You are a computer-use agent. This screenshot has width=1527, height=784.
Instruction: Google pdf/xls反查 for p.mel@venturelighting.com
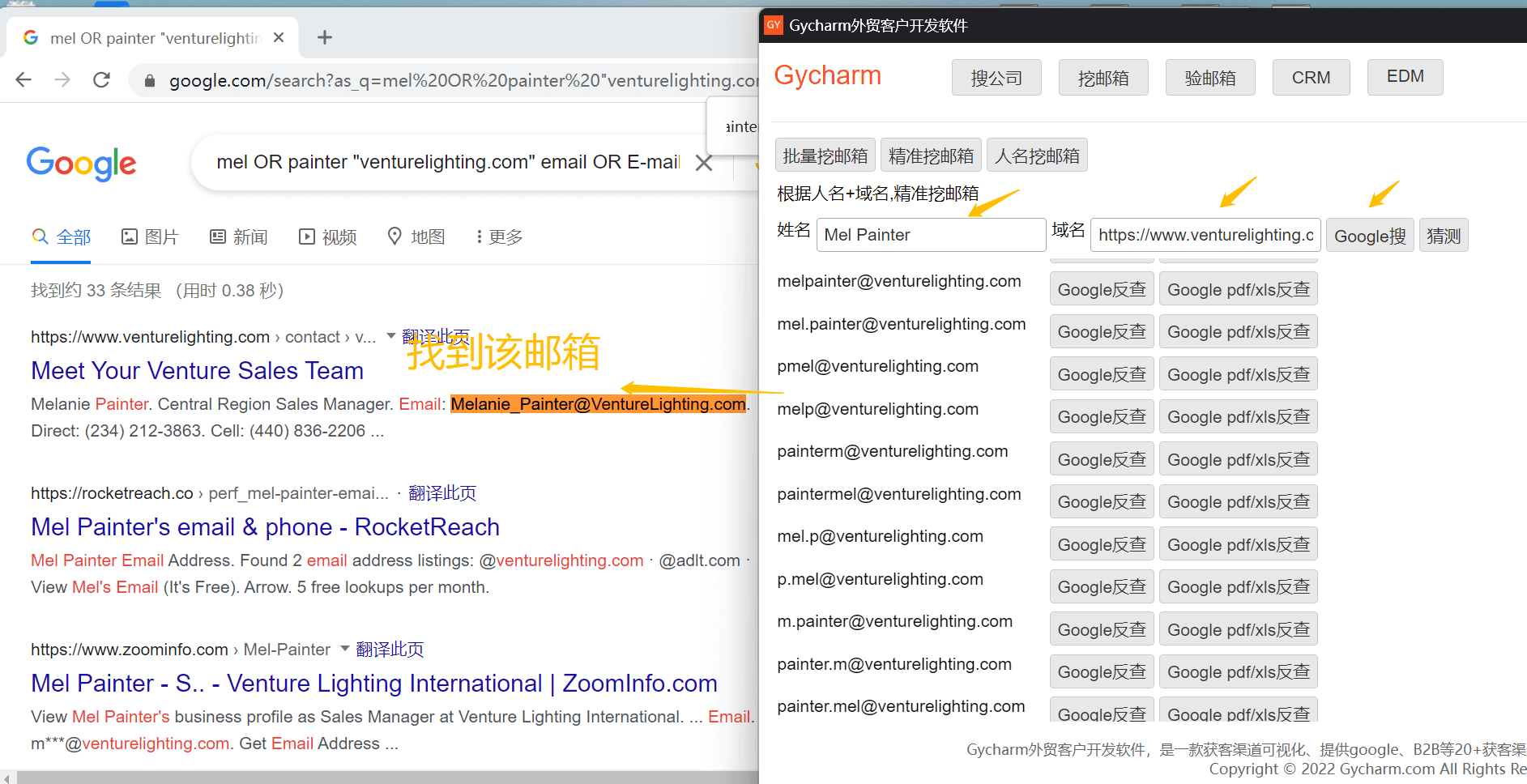[x=1238, y=586]
